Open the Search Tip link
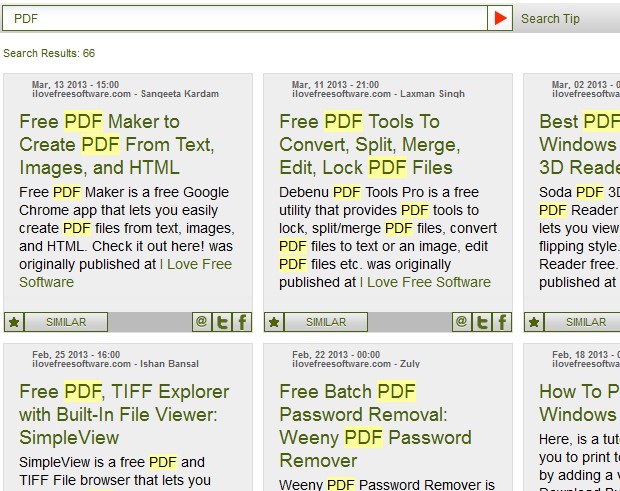620x491 pixels. (550, 18)
